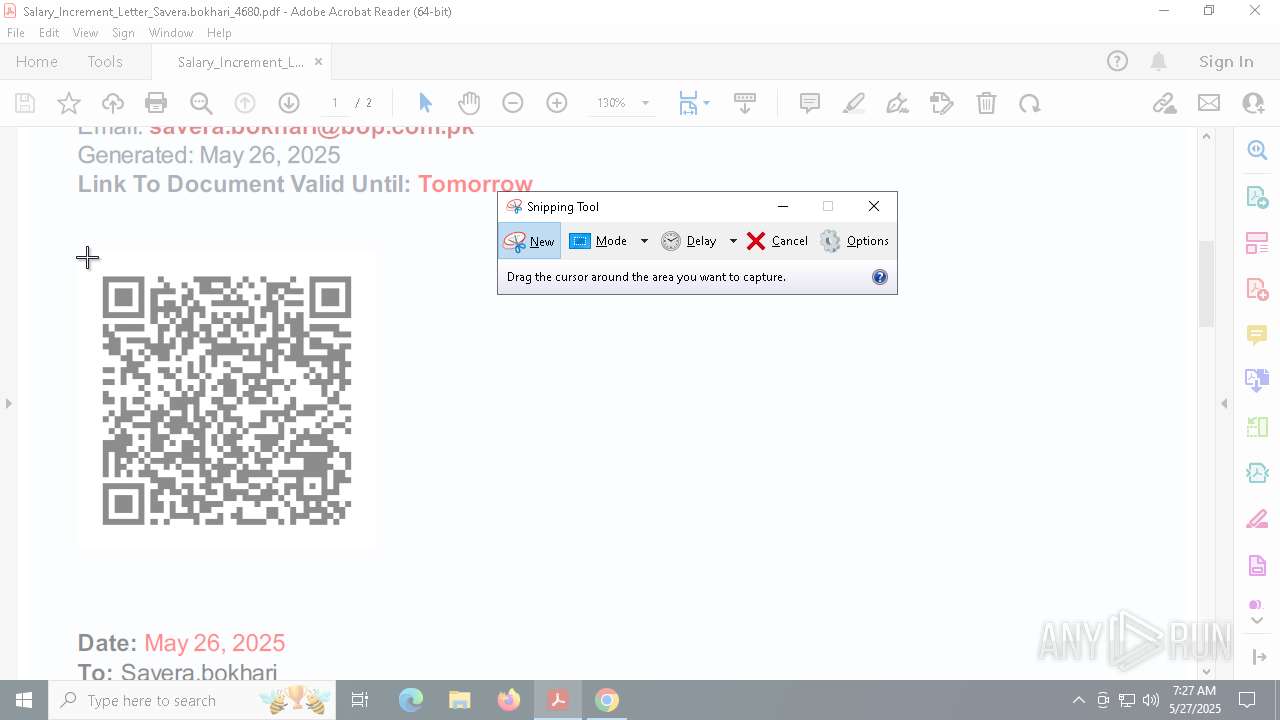
Task: Click the share with others person icon
Action: pyautogui.click(x=1253, y=103)
